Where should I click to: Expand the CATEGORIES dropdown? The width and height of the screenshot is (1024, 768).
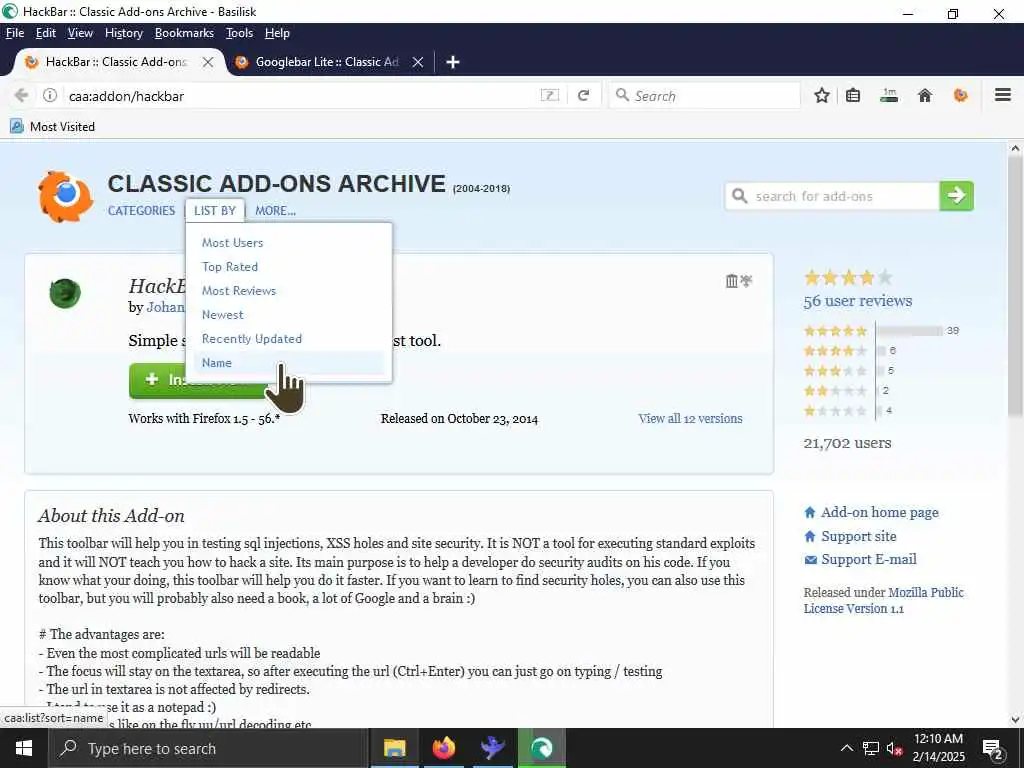click(141, 211)
